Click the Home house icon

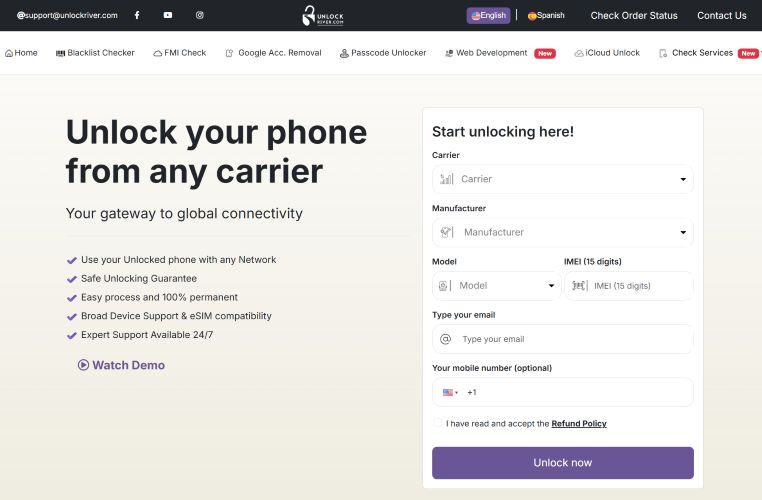click(9, 53)
